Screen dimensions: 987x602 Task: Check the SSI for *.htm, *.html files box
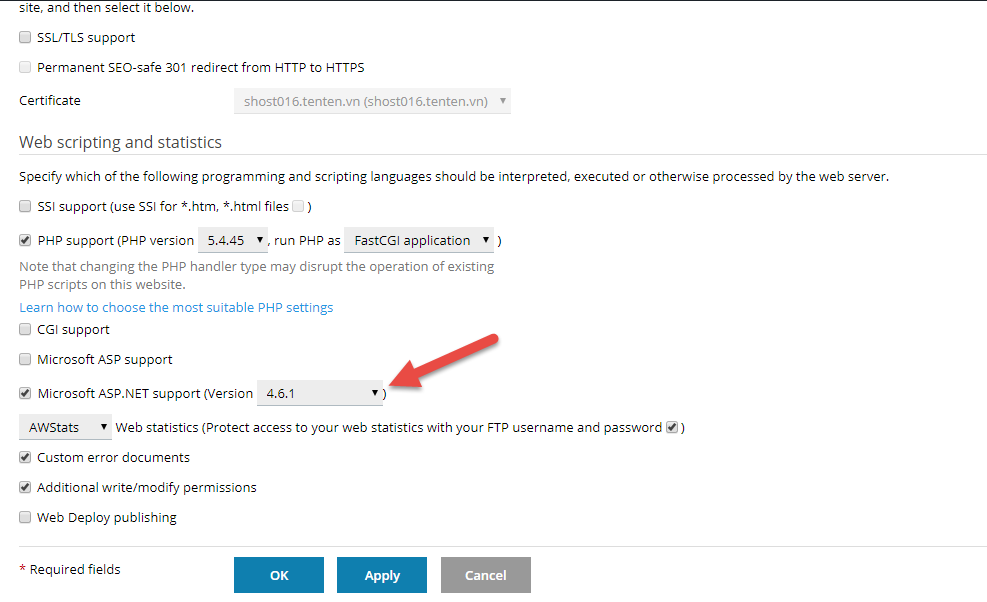pyautogui.click(x=298, y=206)
